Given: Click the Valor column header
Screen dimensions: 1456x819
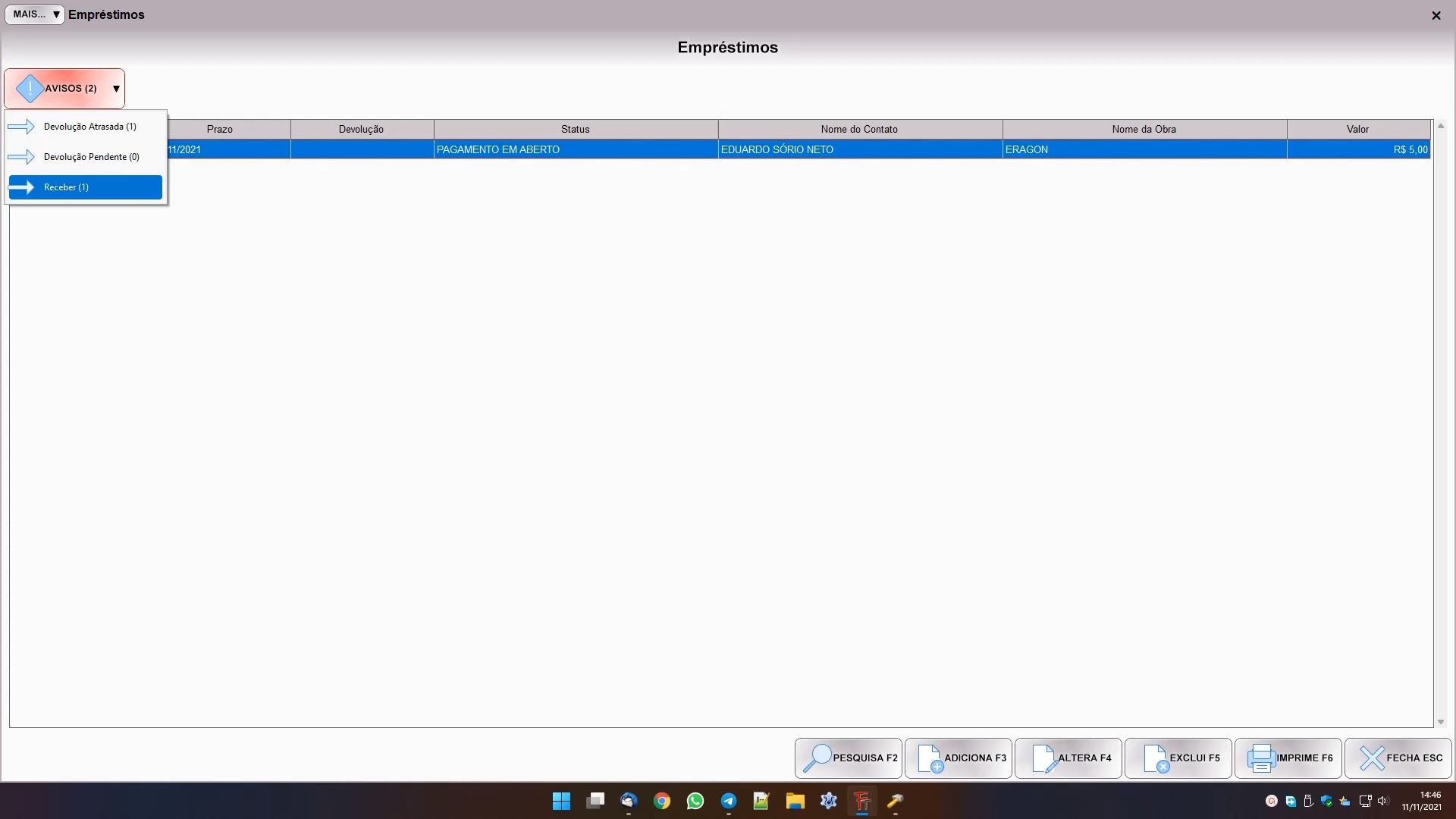Looking at the screenshot, I should tap(1357, 129).
